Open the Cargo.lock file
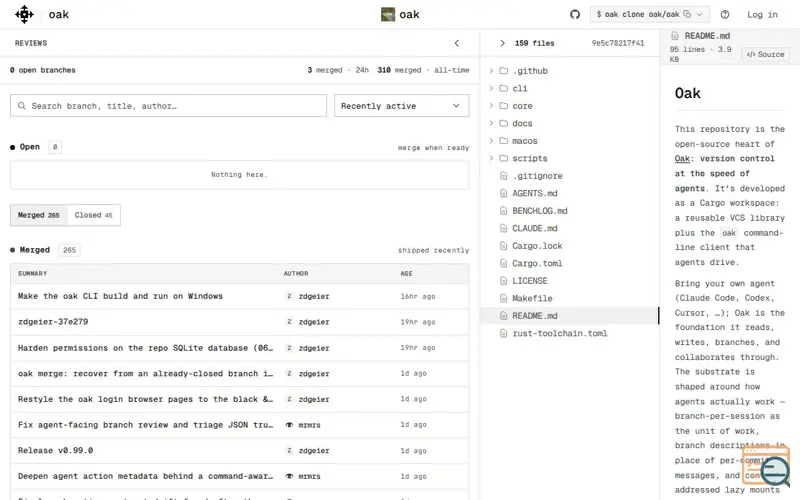The height and width of the screenshot is (500, 800). (x=569, y=246)
